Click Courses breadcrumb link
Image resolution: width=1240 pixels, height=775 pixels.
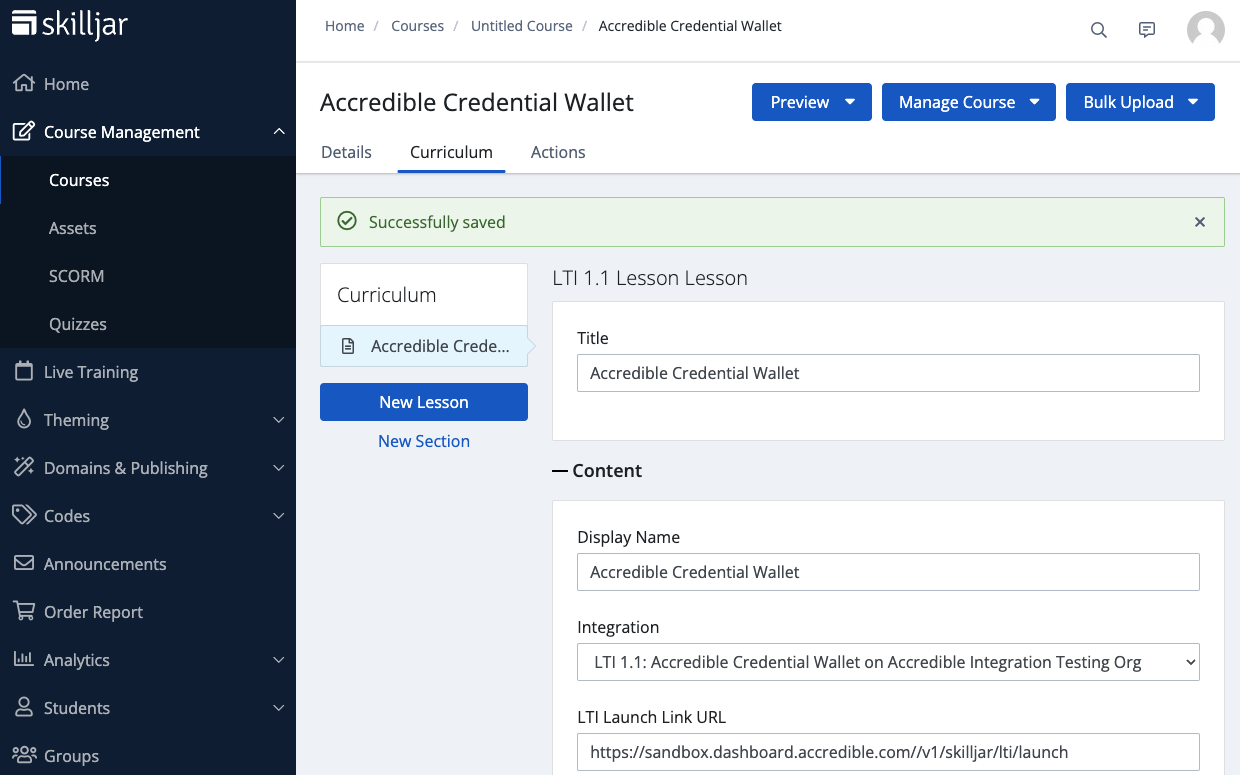coord(418,26)
